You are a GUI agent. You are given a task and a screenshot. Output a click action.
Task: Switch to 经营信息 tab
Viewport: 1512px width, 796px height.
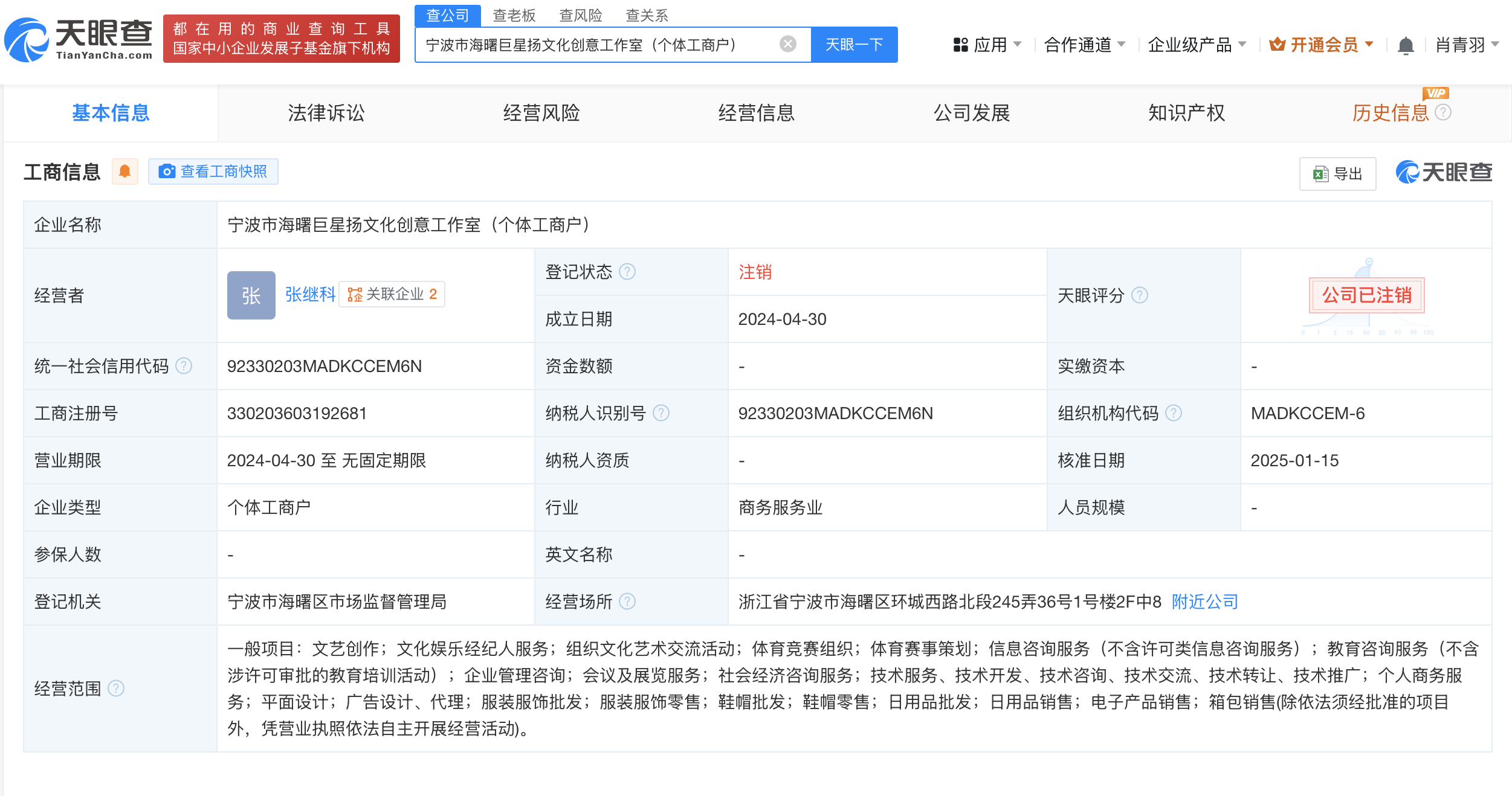(x=757, y=113)
